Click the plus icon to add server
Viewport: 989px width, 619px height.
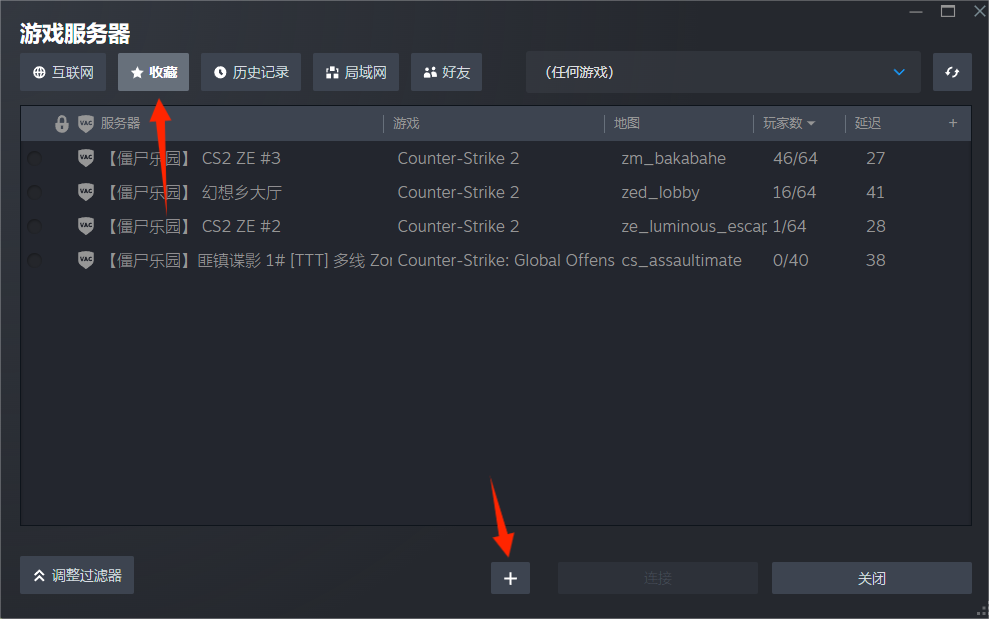point(510,578)
